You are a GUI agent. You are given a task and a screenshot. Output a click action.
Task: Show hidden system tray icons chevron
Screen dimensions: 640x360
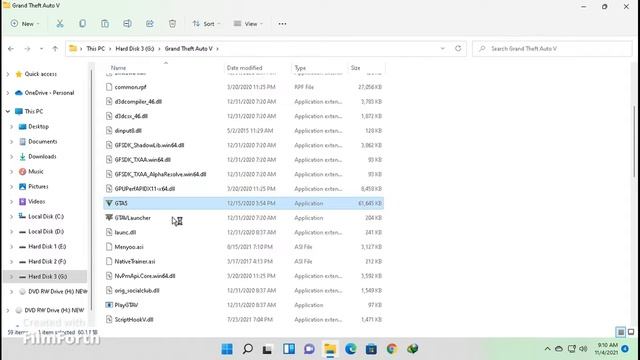[x=547, y=349]
